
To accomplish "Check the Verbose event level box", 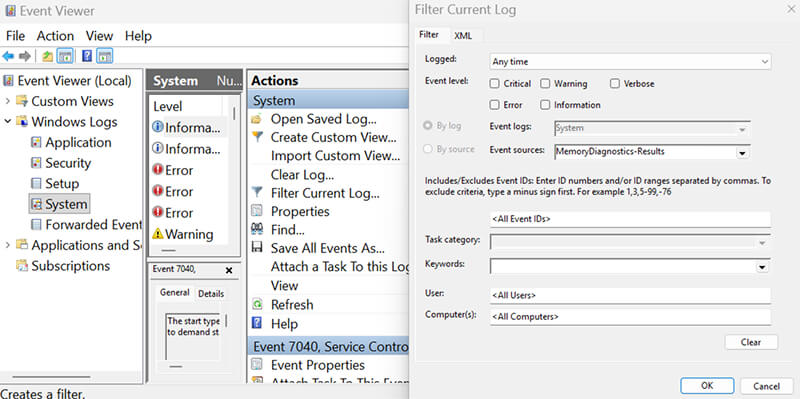I will [x=615, y=84].
